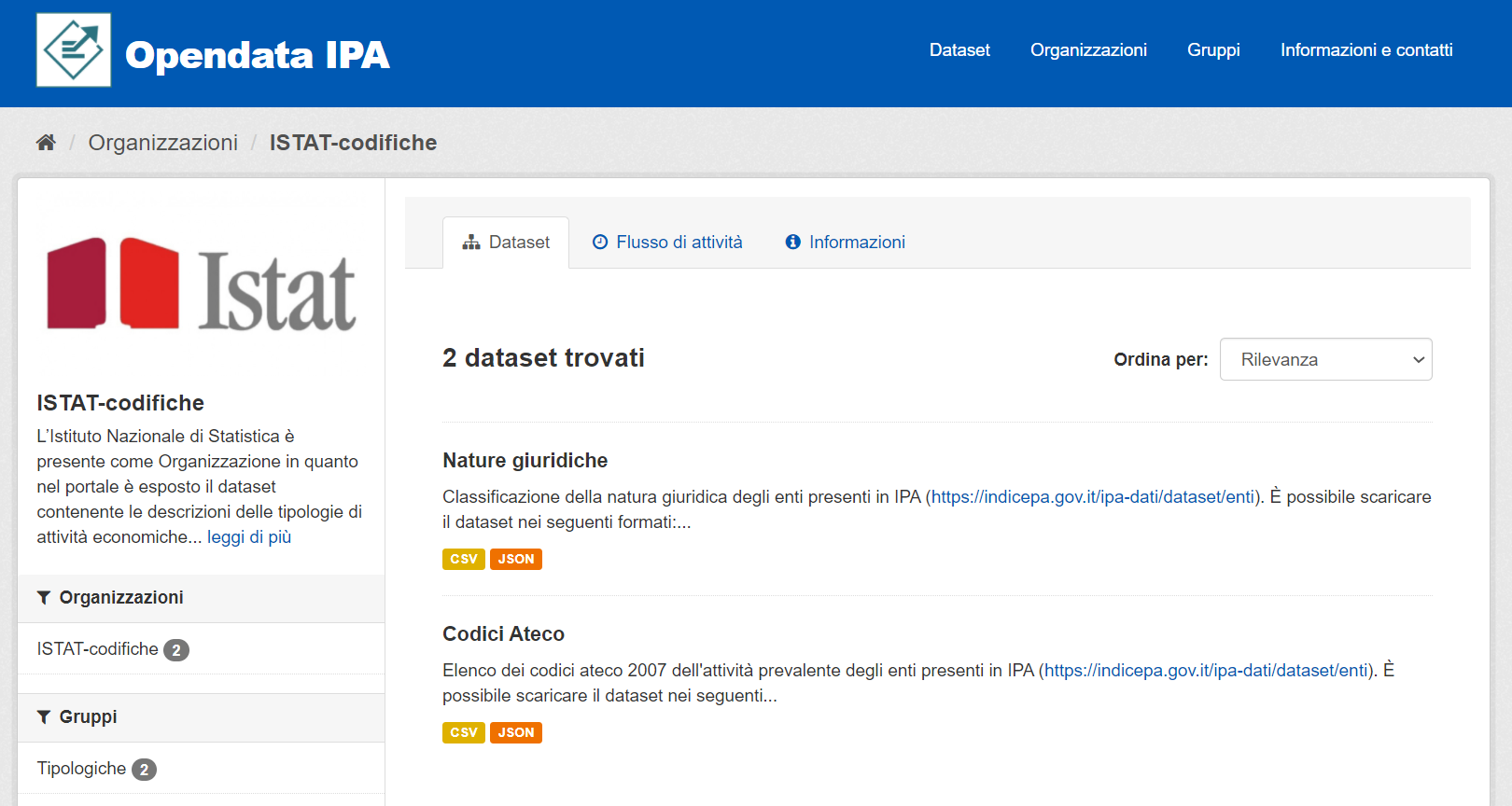Switch to the Flusso di attività tab

(x=668, y=243)
